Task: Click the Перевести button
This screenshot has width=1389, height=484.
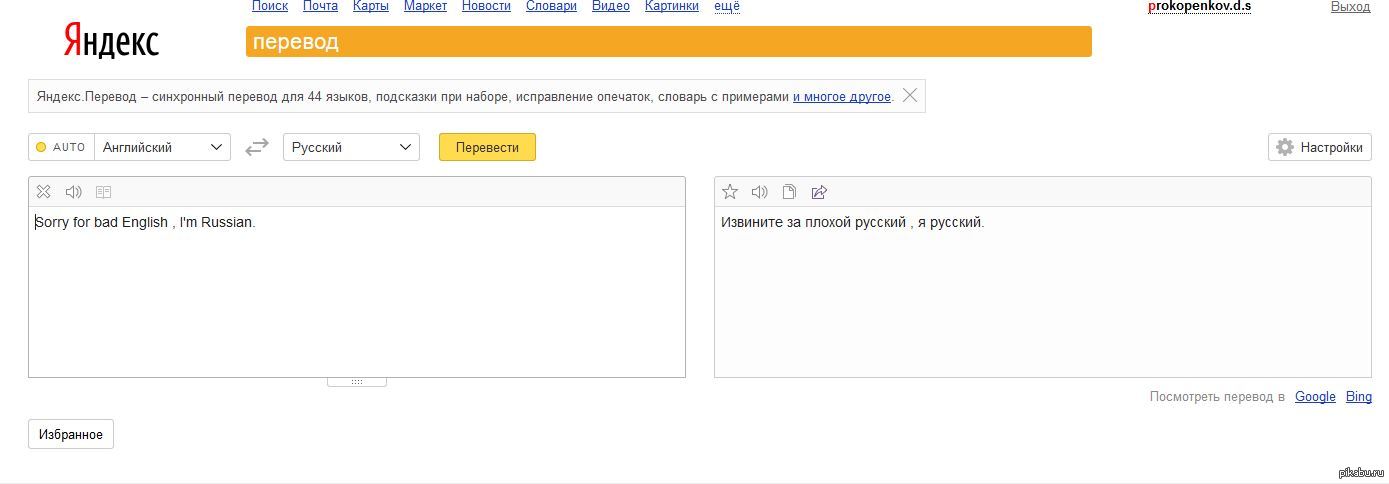Action: (x=487, y=147)
